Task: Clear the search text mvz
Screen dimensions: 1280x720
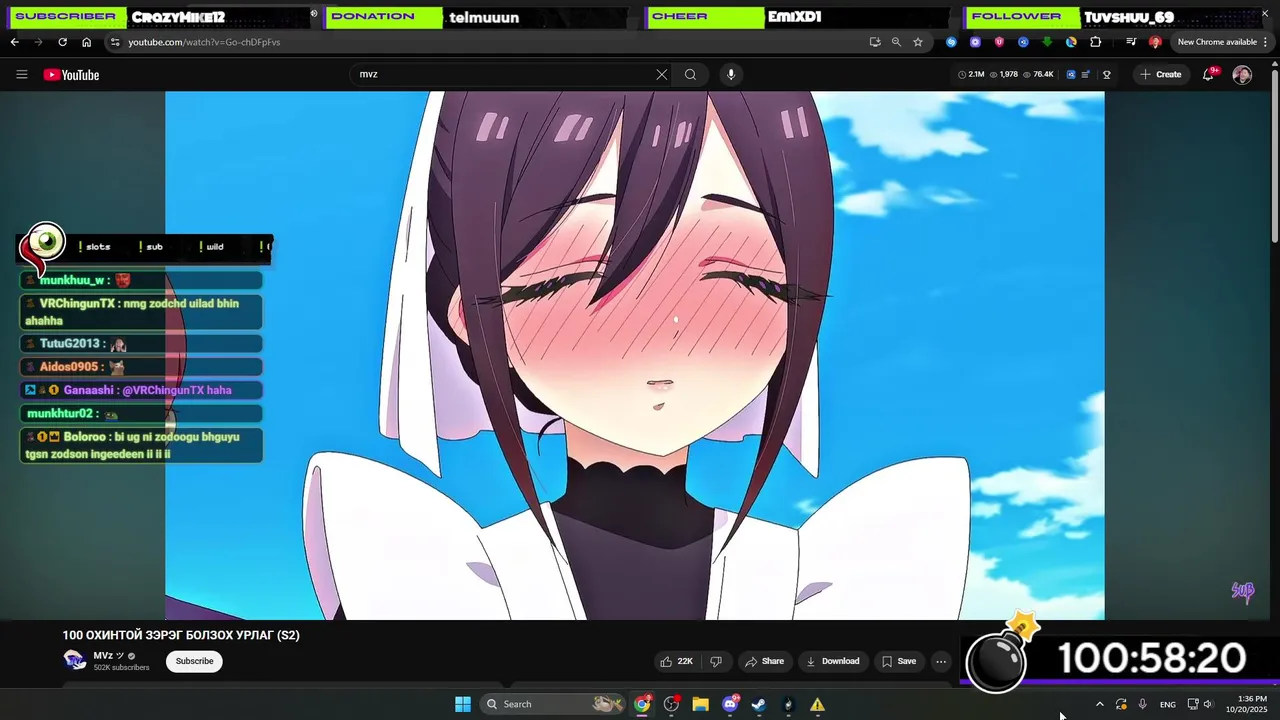Action: pyautogui.click(x=661, y=74)
